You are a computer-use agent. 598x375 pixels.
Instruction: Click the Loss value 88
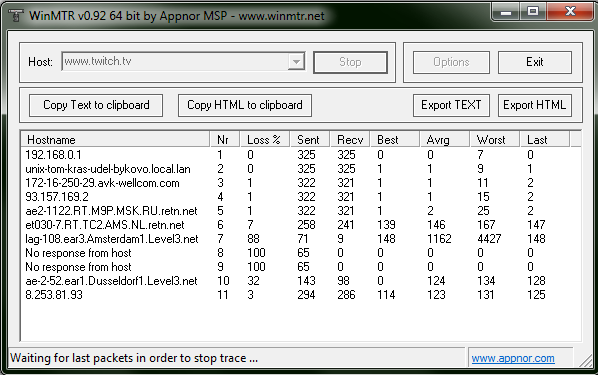click(253, 239)
